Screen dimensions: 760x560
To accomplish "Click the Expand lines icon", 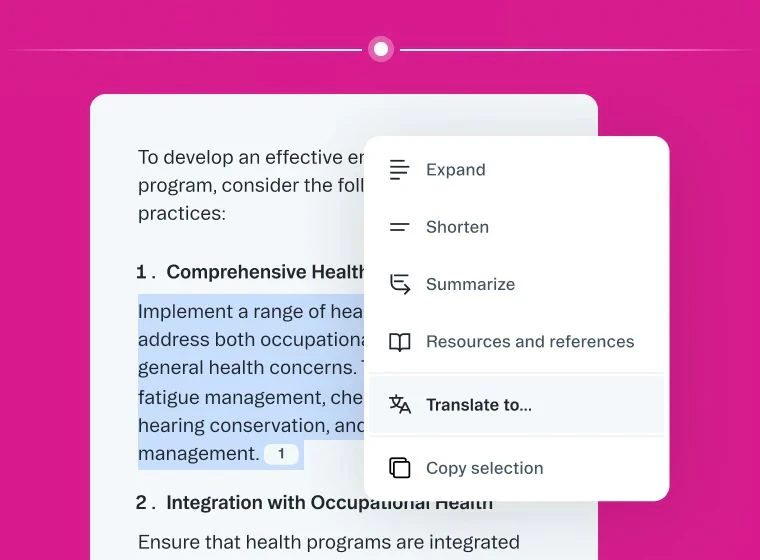I will pos(399,170).
